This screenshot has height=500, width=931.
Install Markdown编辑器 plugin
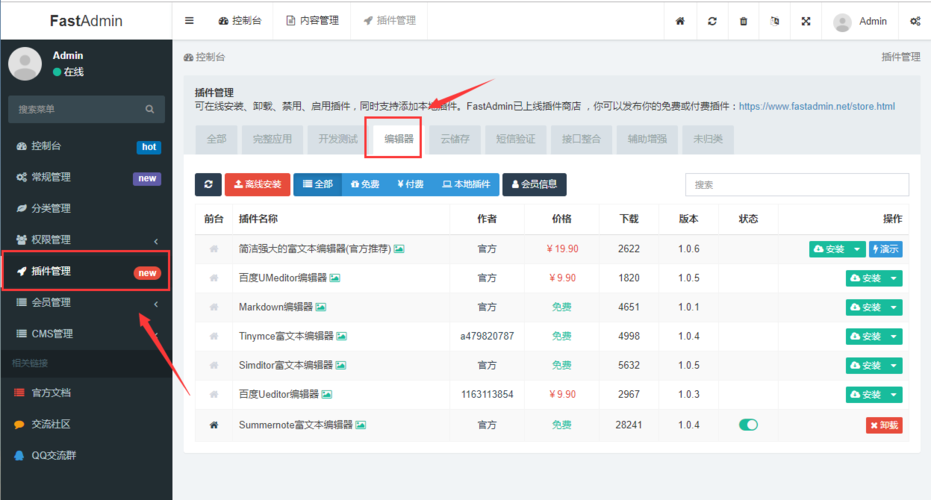[866, 308]
